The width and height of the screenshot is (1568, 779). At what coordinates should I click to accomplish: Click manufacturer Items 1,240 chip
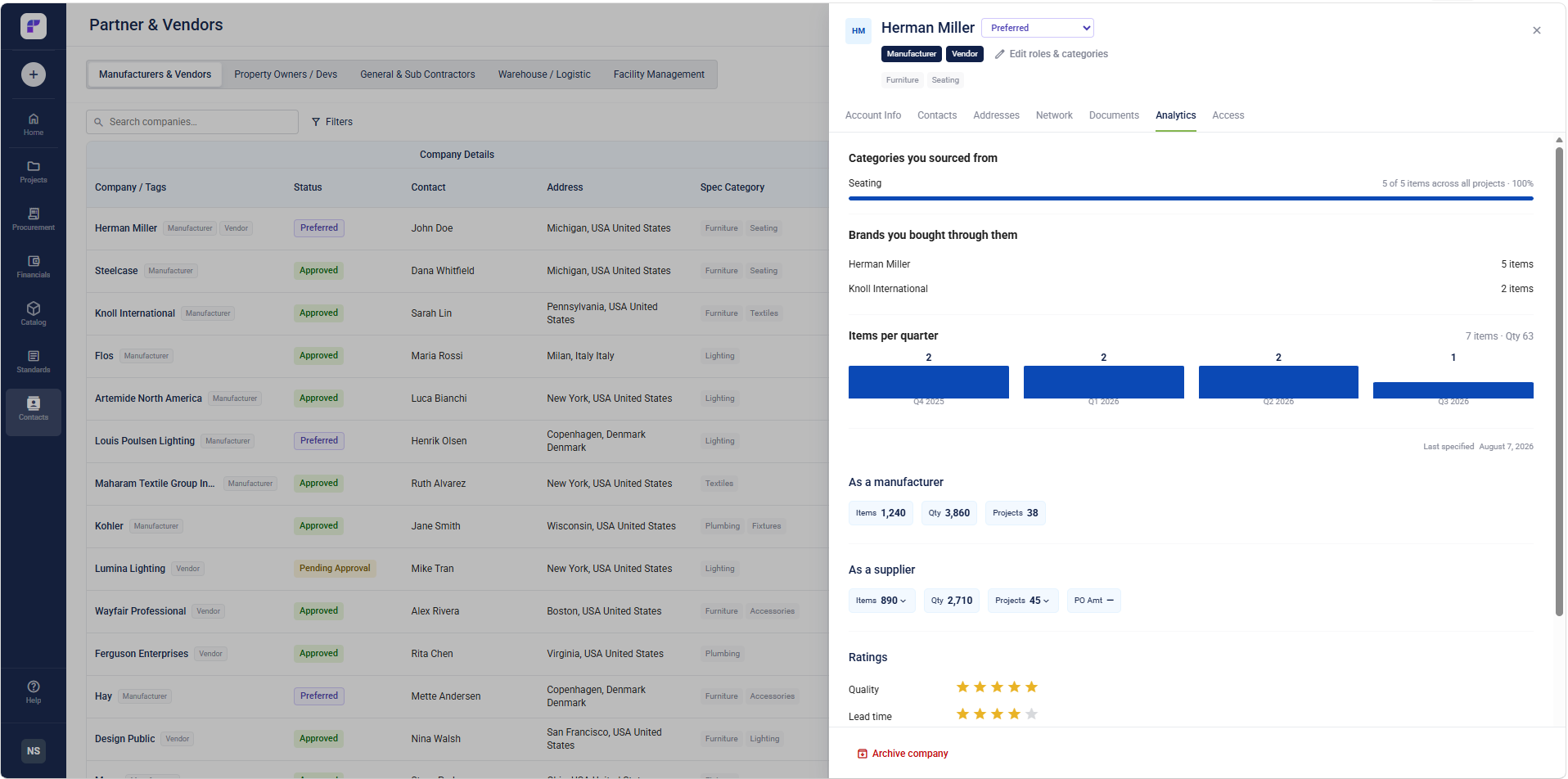881,513
